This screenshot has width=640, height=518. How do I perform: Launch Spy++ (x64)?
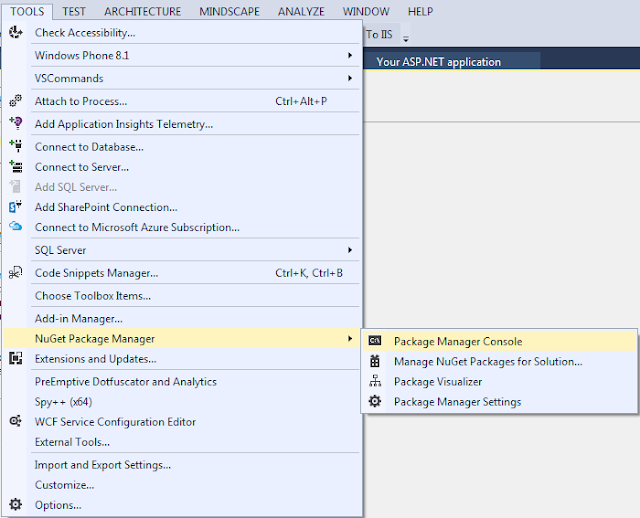182,402
